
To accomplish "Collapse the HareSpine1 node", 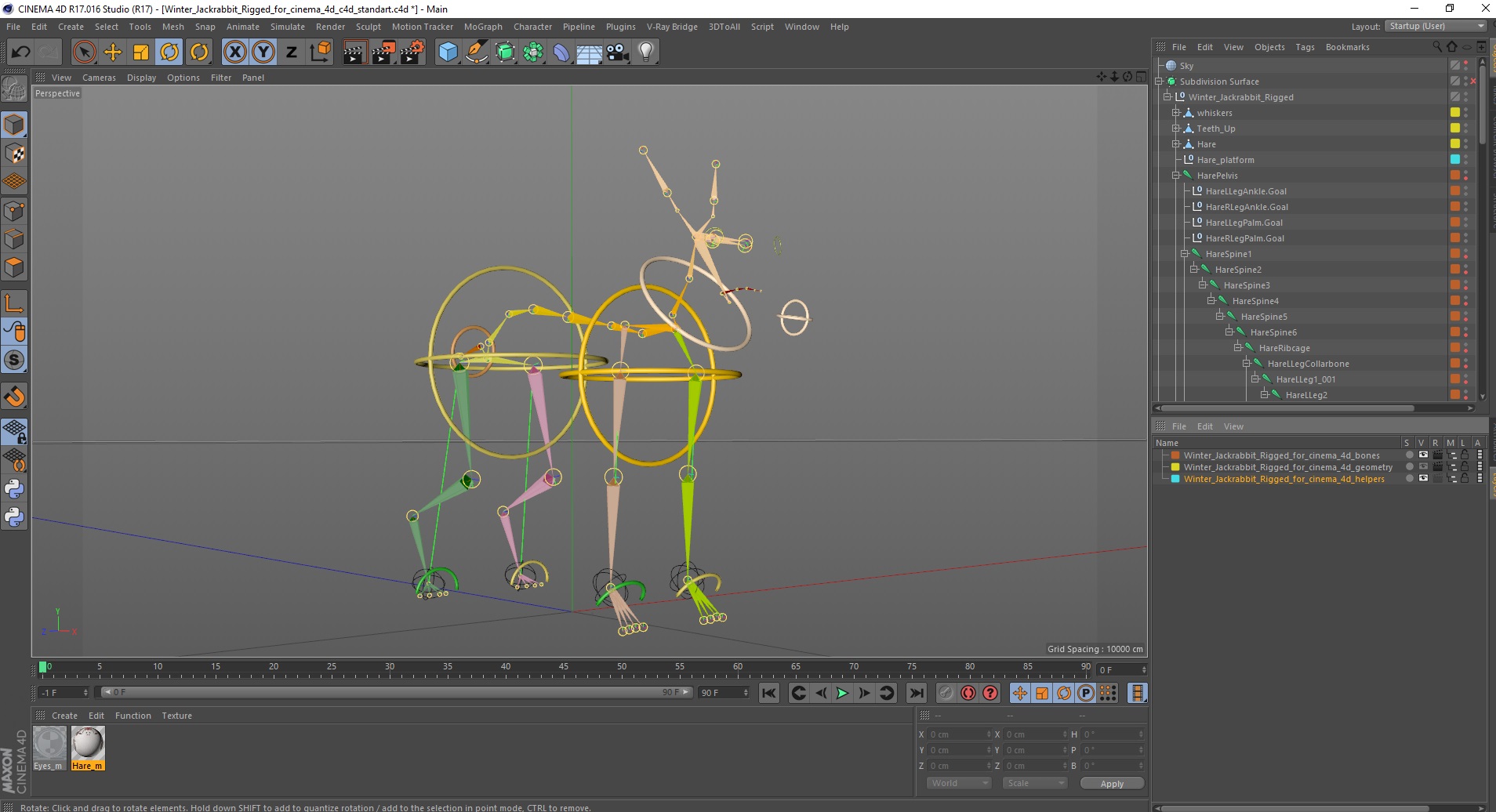I will [1184, 254].
